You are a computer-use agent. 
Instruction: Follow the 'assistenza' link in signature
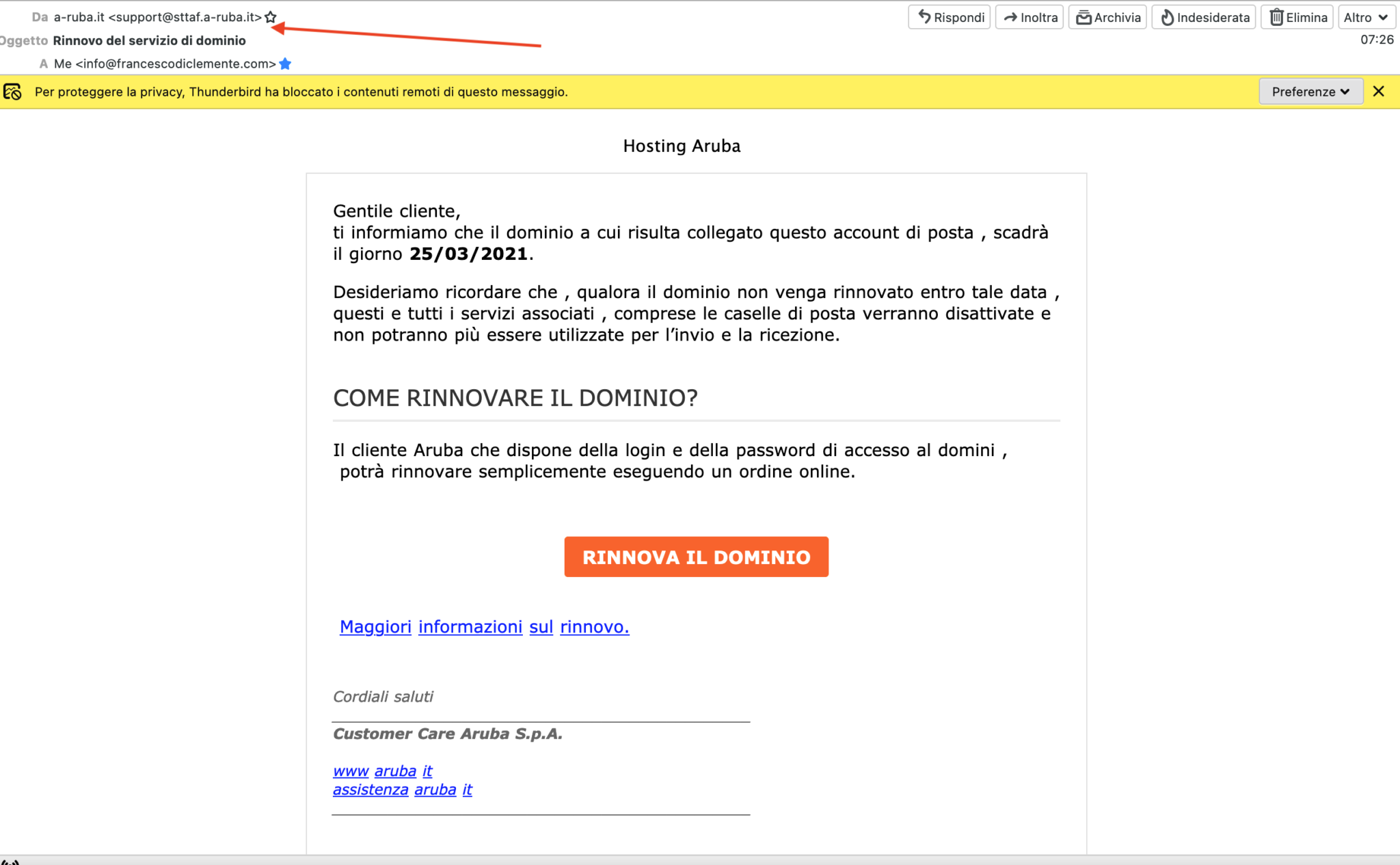tap(371, 789)
